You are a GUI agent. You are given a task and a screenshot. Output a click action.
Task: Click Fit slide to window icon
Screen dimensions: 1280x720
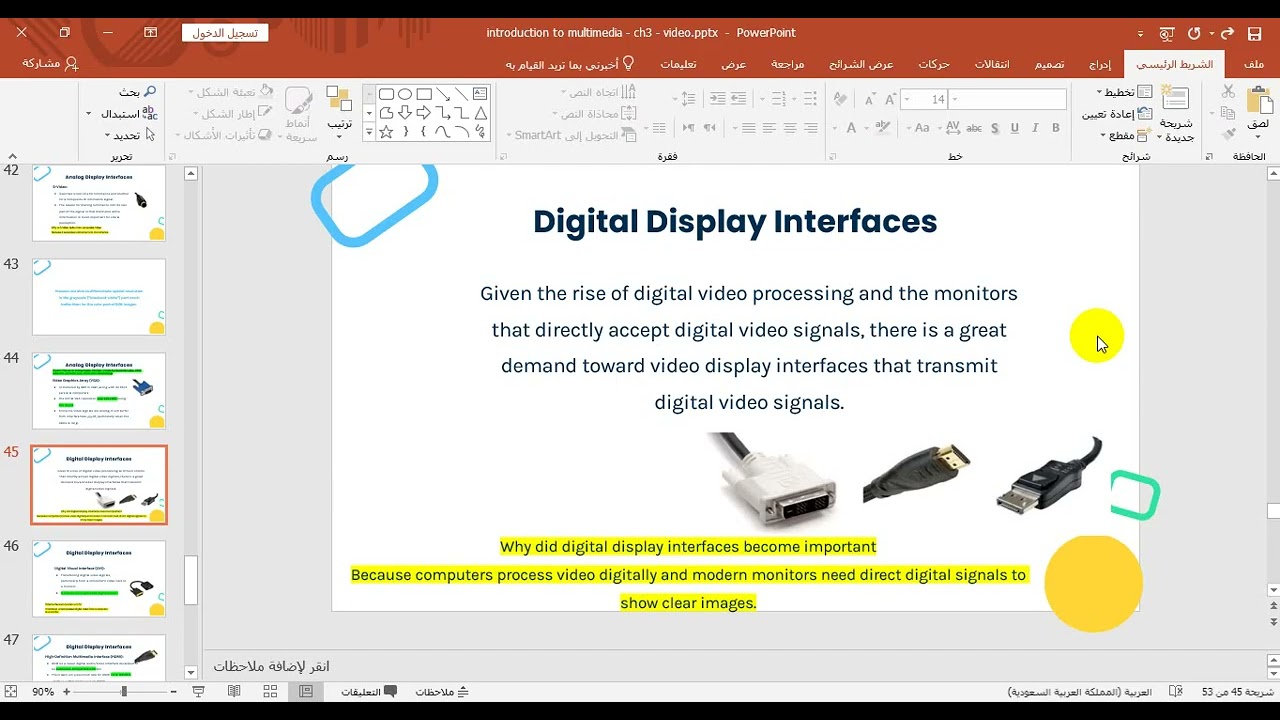pos(11,691)
